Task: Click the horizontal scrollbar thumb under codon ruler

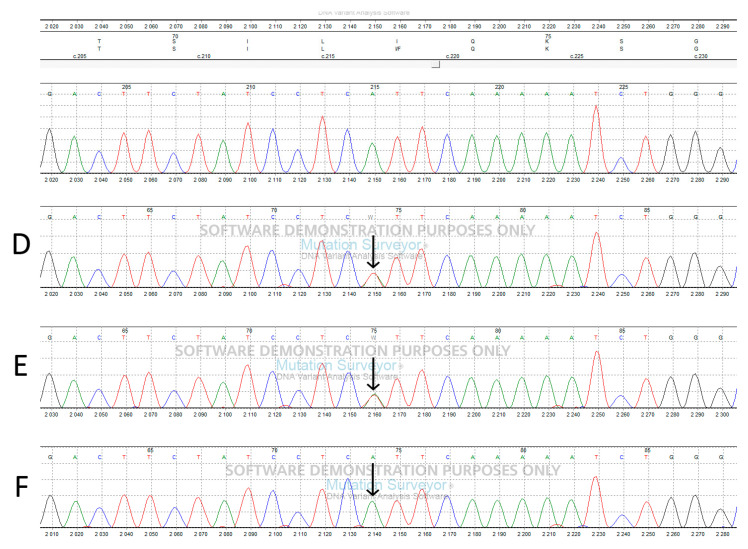Action: point(436,64)
